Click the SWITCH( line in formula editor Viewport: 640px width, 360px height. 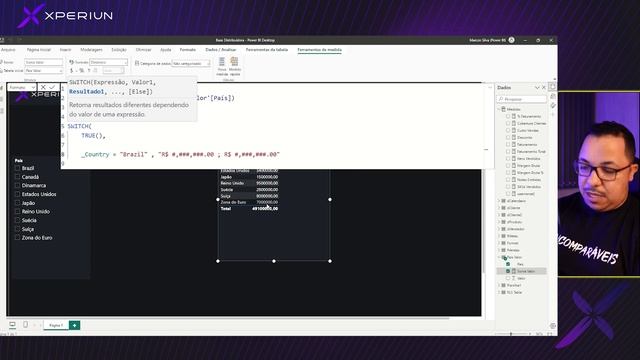point(80,127)
